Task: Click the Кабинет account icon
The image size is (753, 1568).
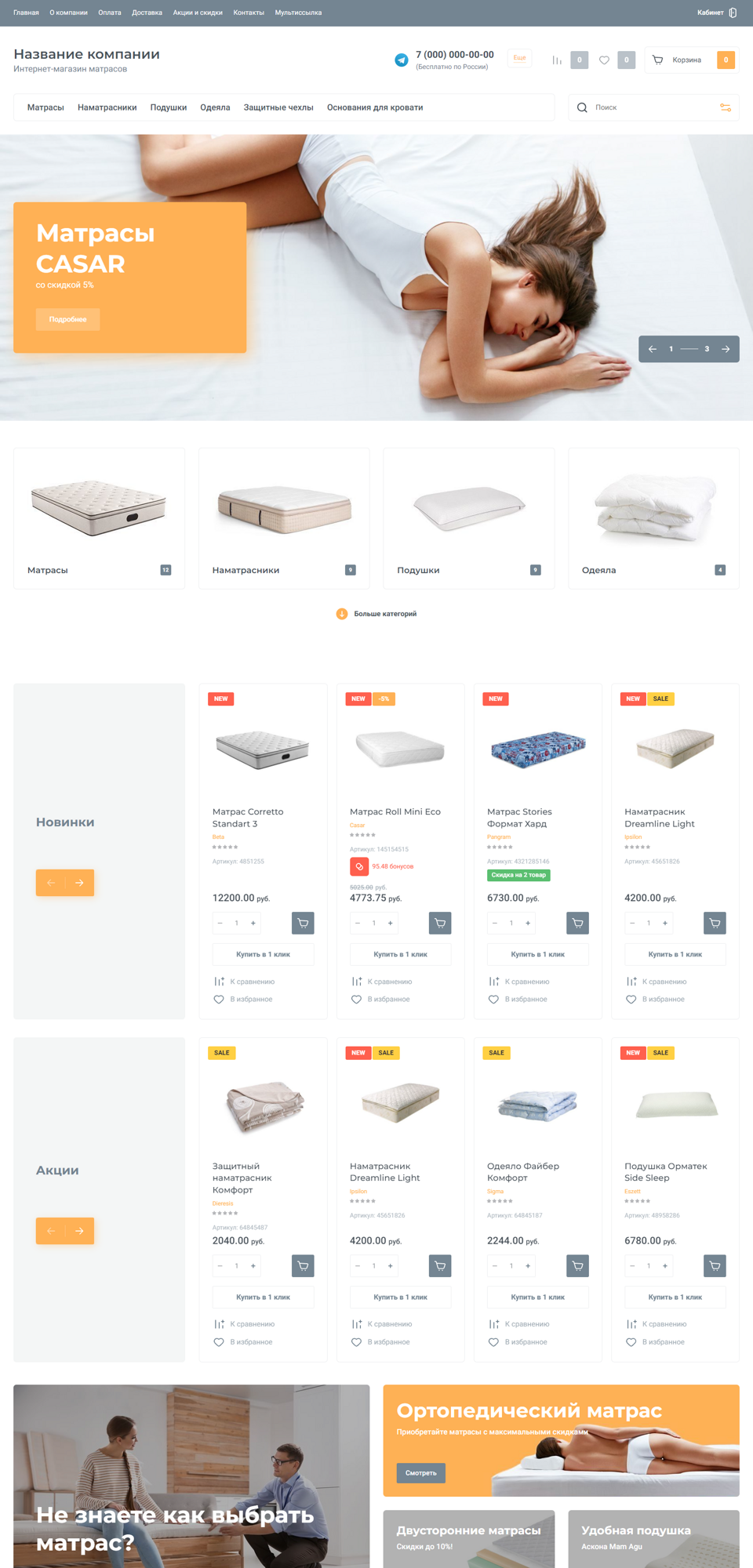Action: [733, 13]
